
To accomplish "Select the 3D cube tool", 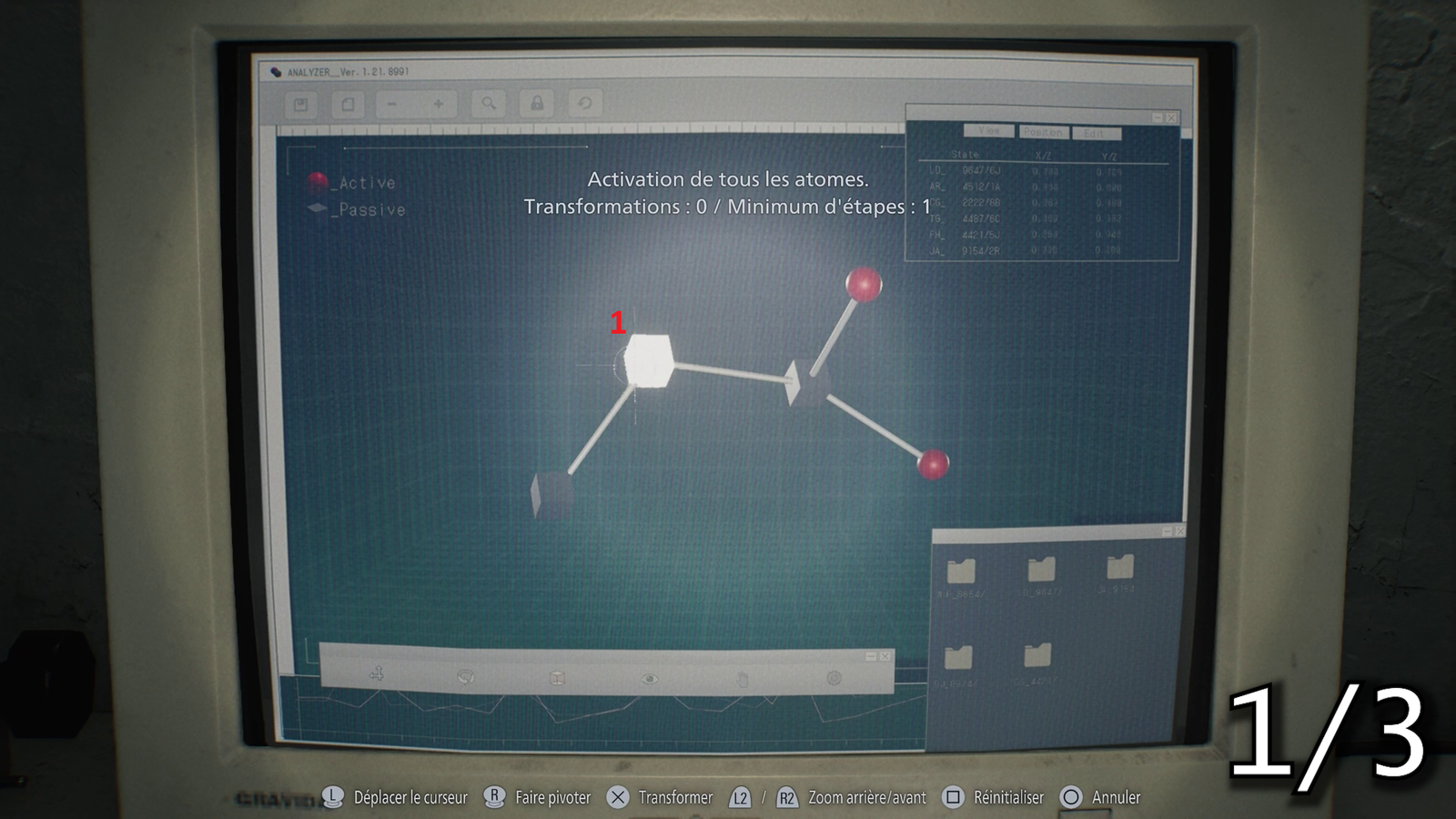I will tap(558, 679).
